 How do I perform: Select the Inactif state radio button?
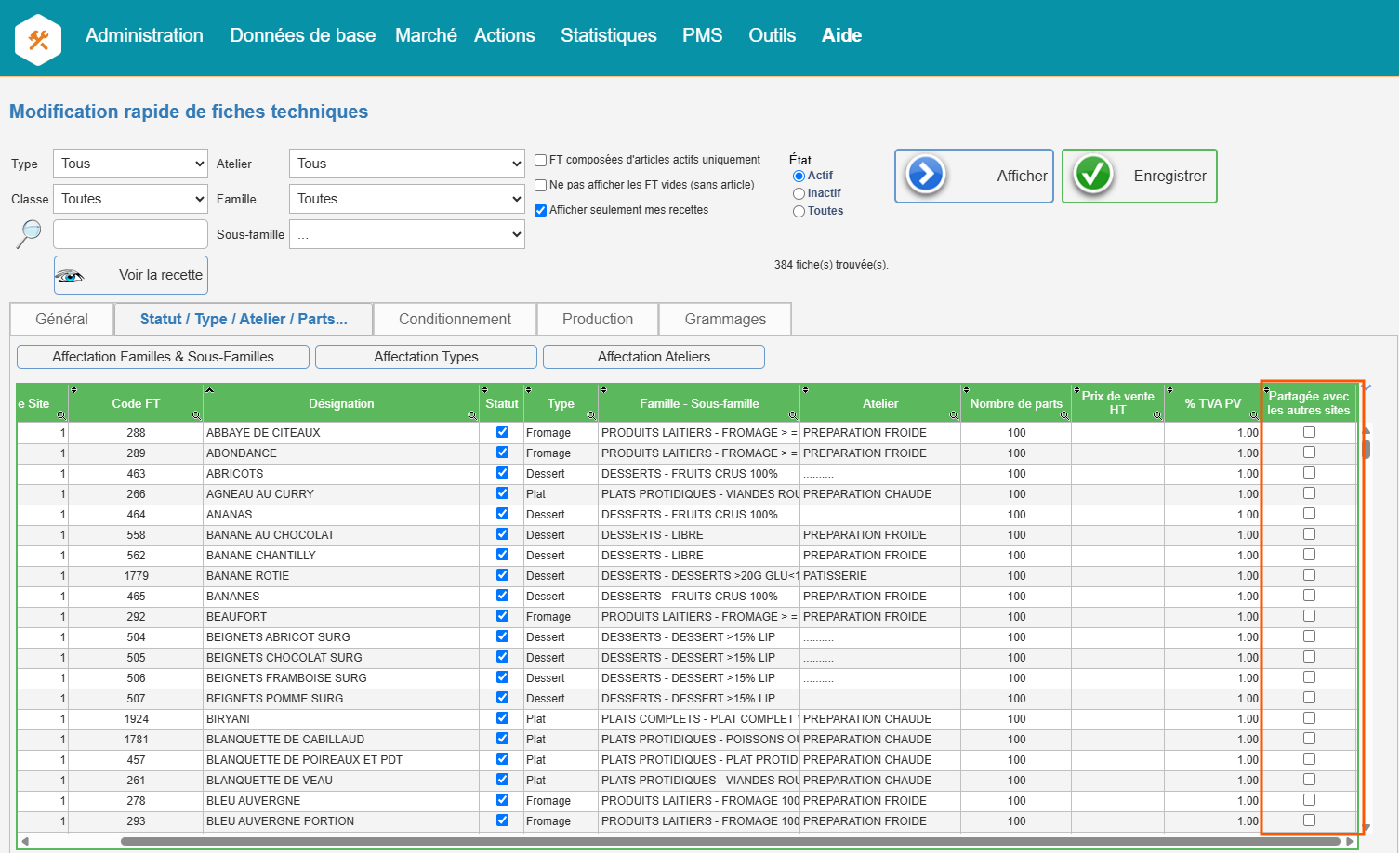pyautogui.click(x=799, y=193)
